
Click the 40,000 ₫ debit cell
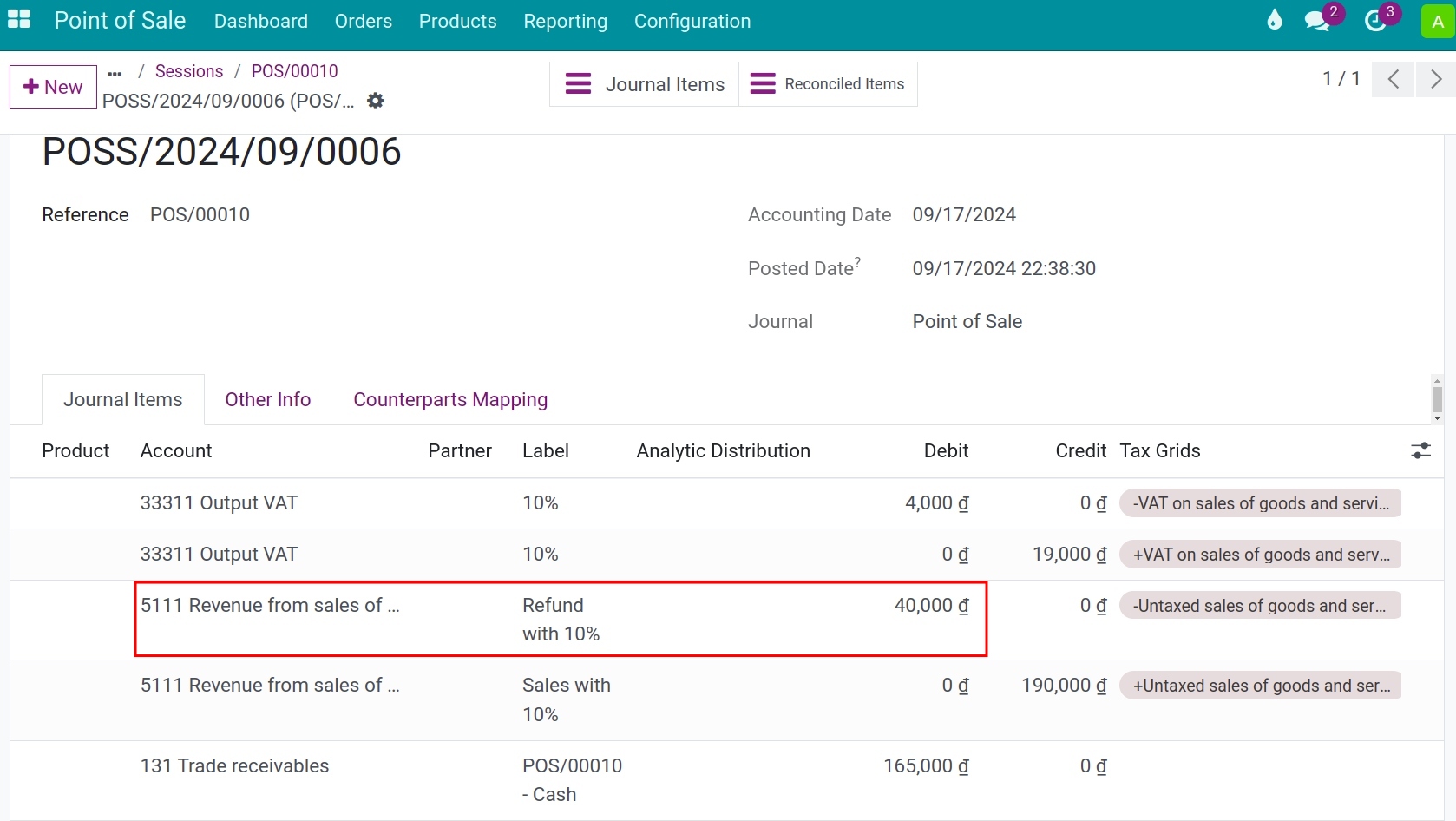(x=931, y=605)
